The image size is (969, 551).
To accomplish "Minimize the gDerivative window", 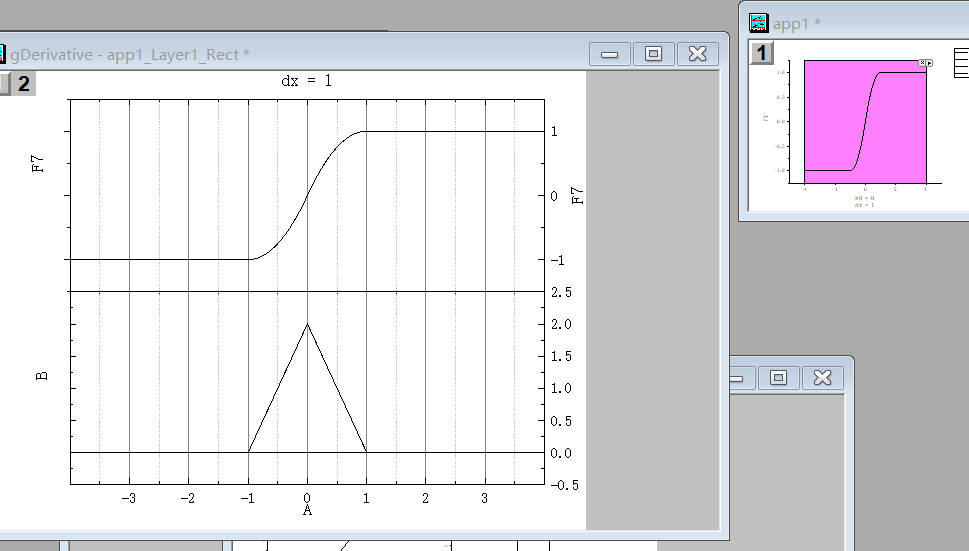I will click(609, 54).
